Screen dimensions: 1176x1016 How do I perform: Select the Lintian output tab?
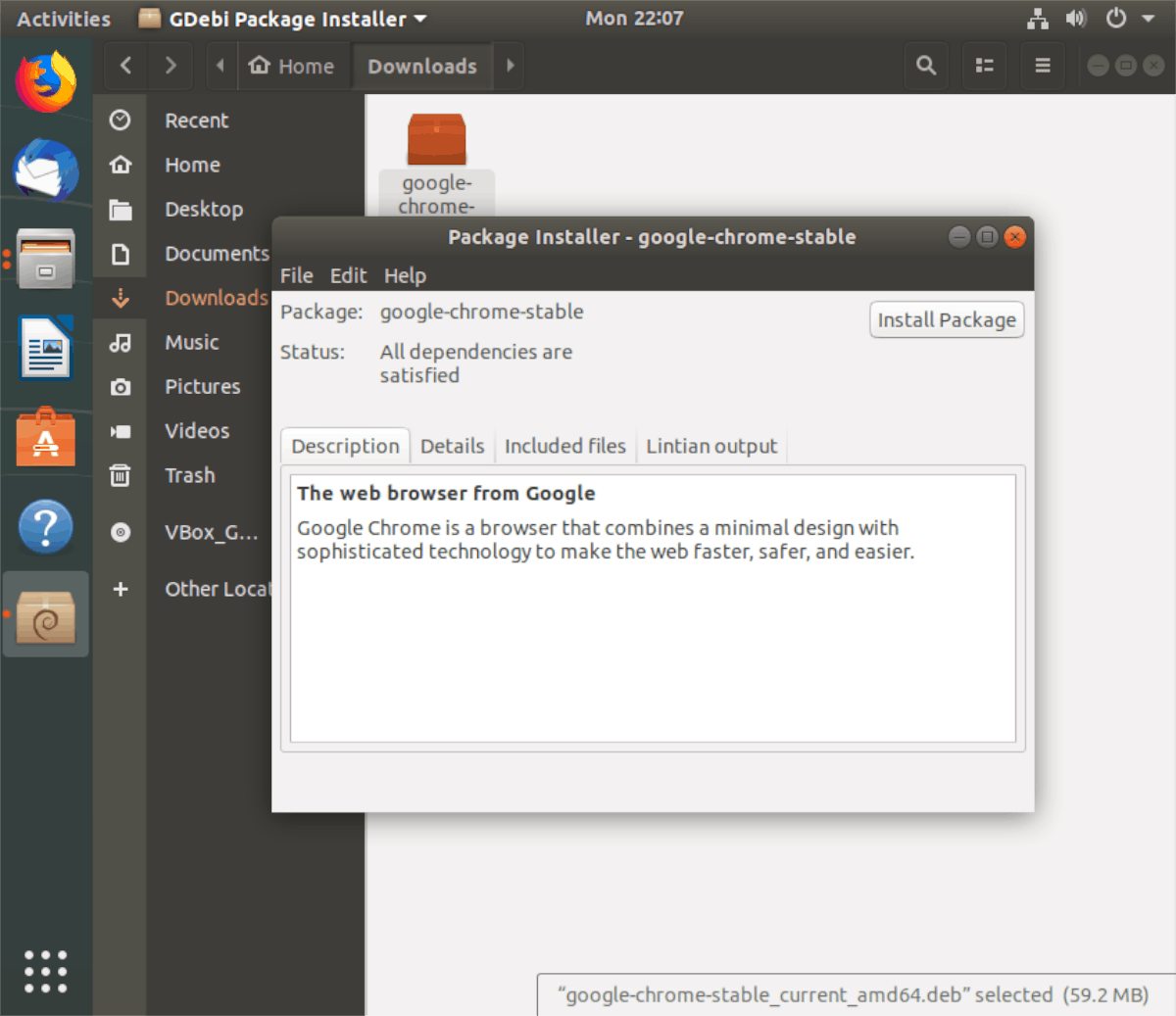click(711, 447)
